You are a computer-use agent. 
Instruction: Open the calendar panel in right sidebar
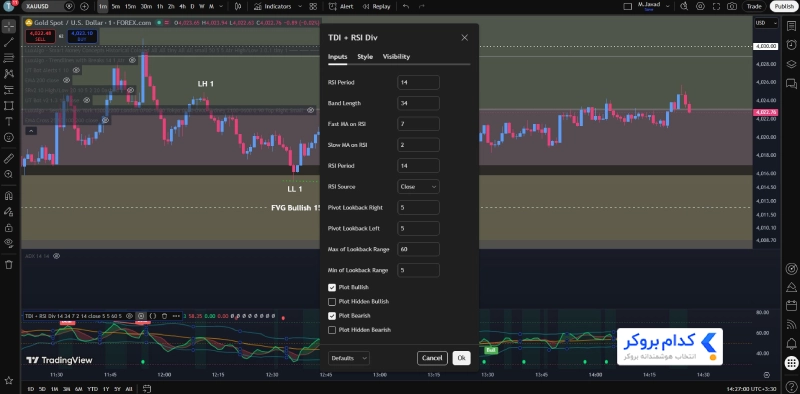pyautogui.click(x=791, y=306)
